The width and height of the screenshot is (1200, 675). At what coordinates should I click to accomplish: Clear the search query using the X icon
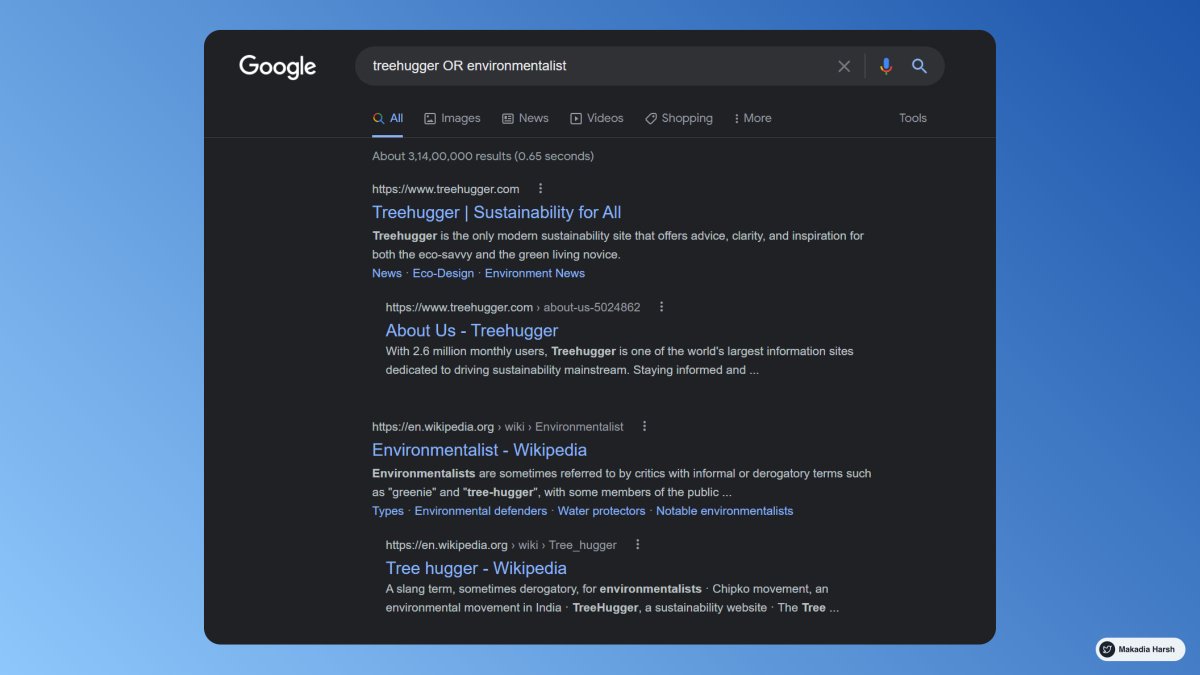pyautogui.click(x=844, y=66)
